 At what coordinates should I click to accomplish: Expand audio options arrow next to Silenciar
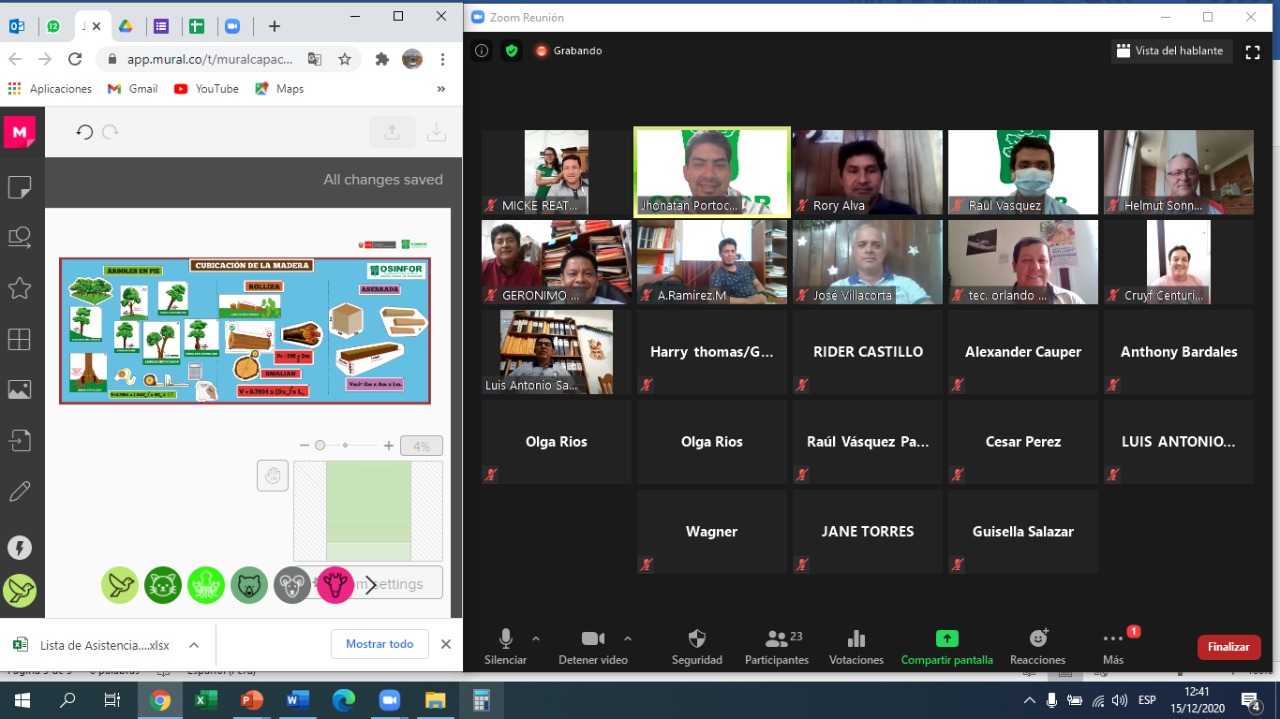(536, 638)
